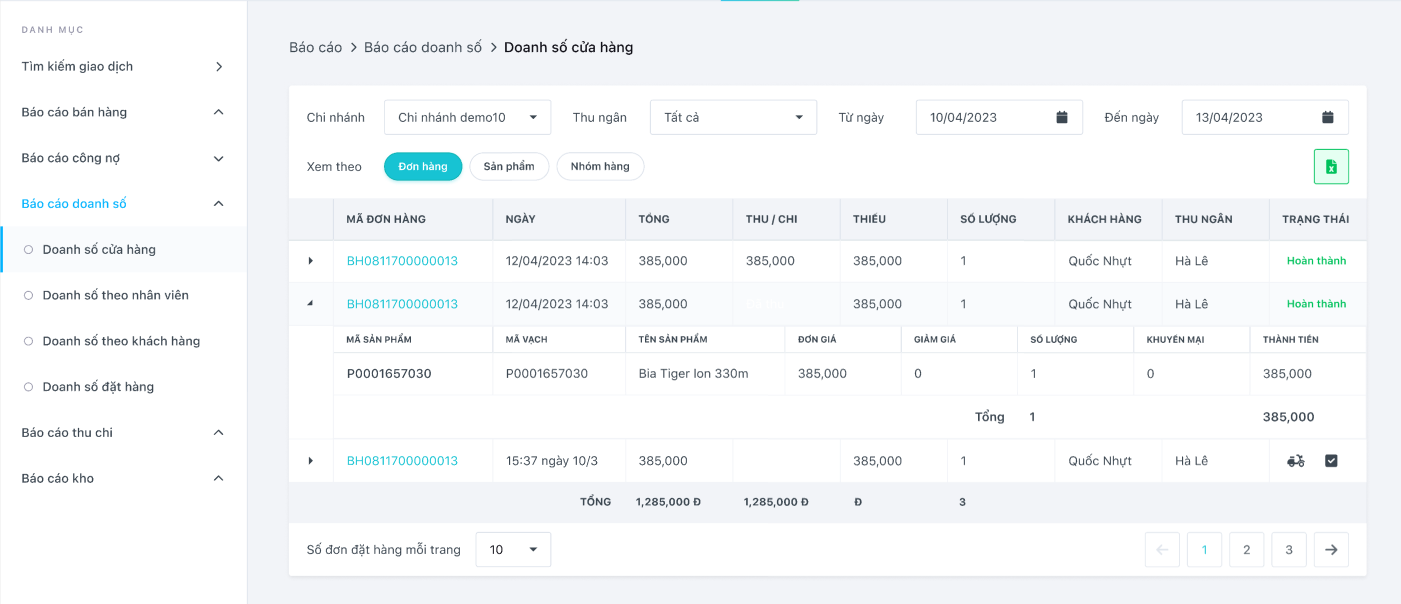Click the Excel export icon
This screenshot has height=604, width=1401.
1331,167
